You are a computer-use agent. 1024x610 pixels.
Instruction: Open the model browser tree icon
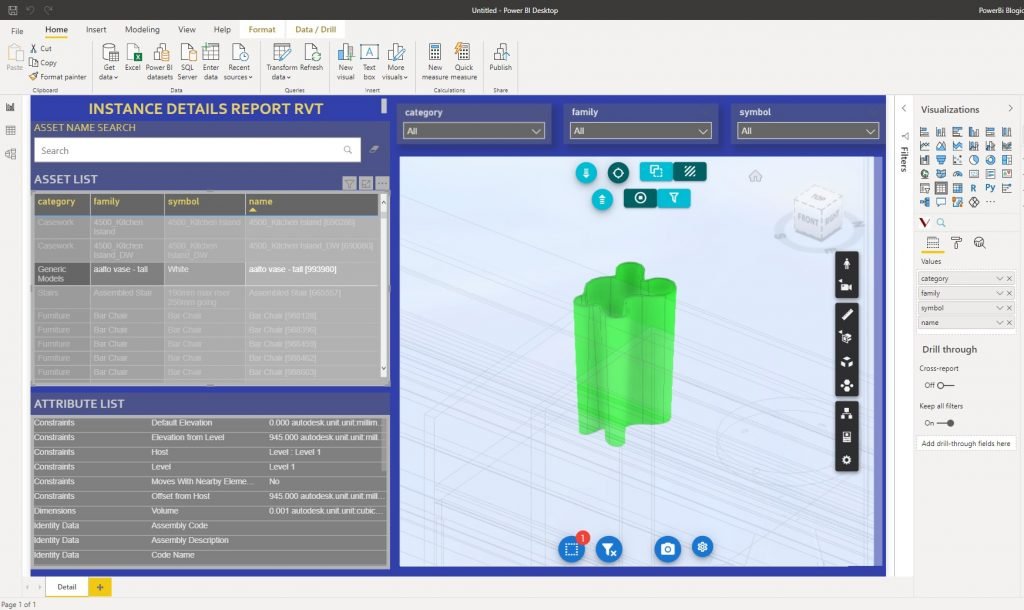tap(847, 412)
